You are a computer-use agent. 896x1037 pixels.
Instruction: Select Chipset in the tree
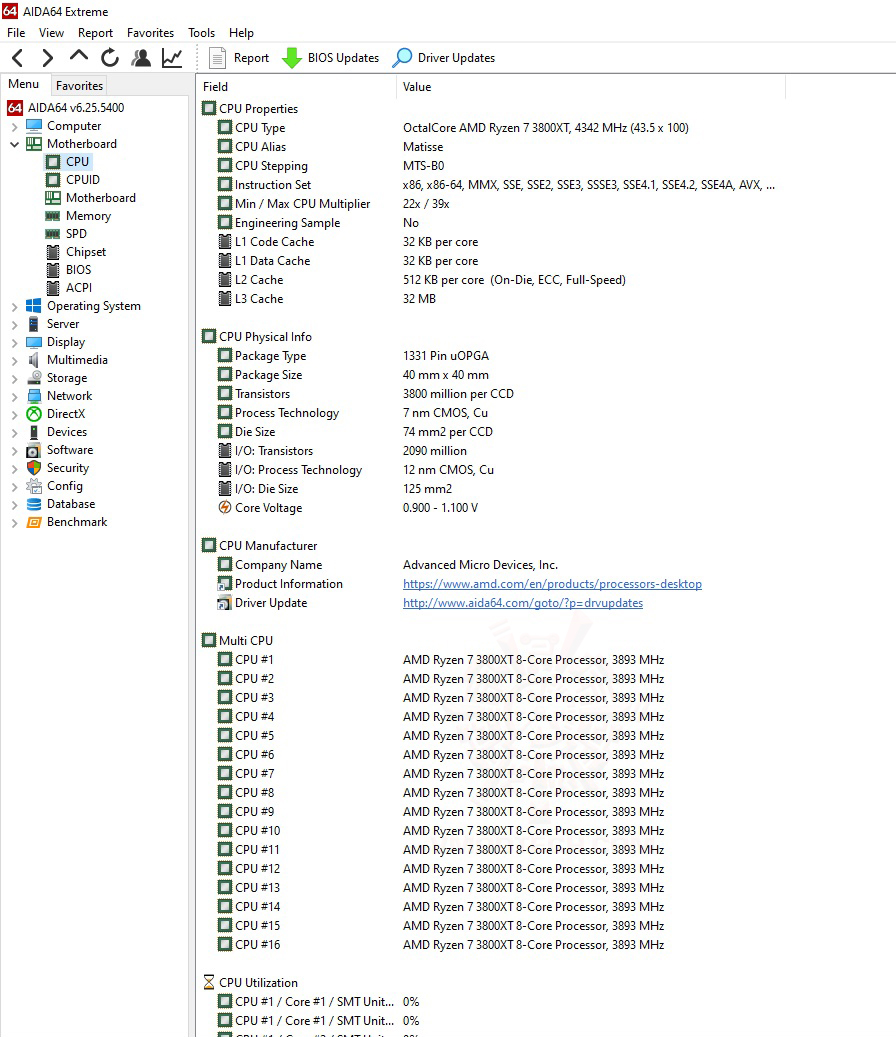86,252
